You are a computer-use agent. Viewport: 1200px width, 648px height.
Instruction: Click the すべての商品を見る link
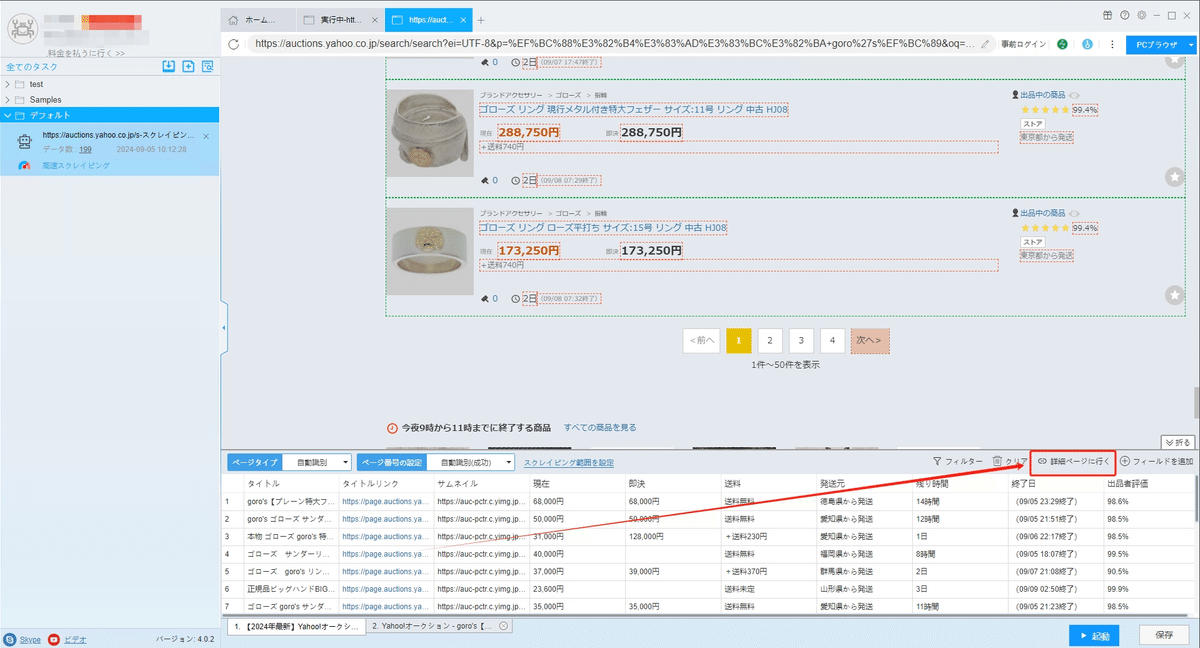600,427
